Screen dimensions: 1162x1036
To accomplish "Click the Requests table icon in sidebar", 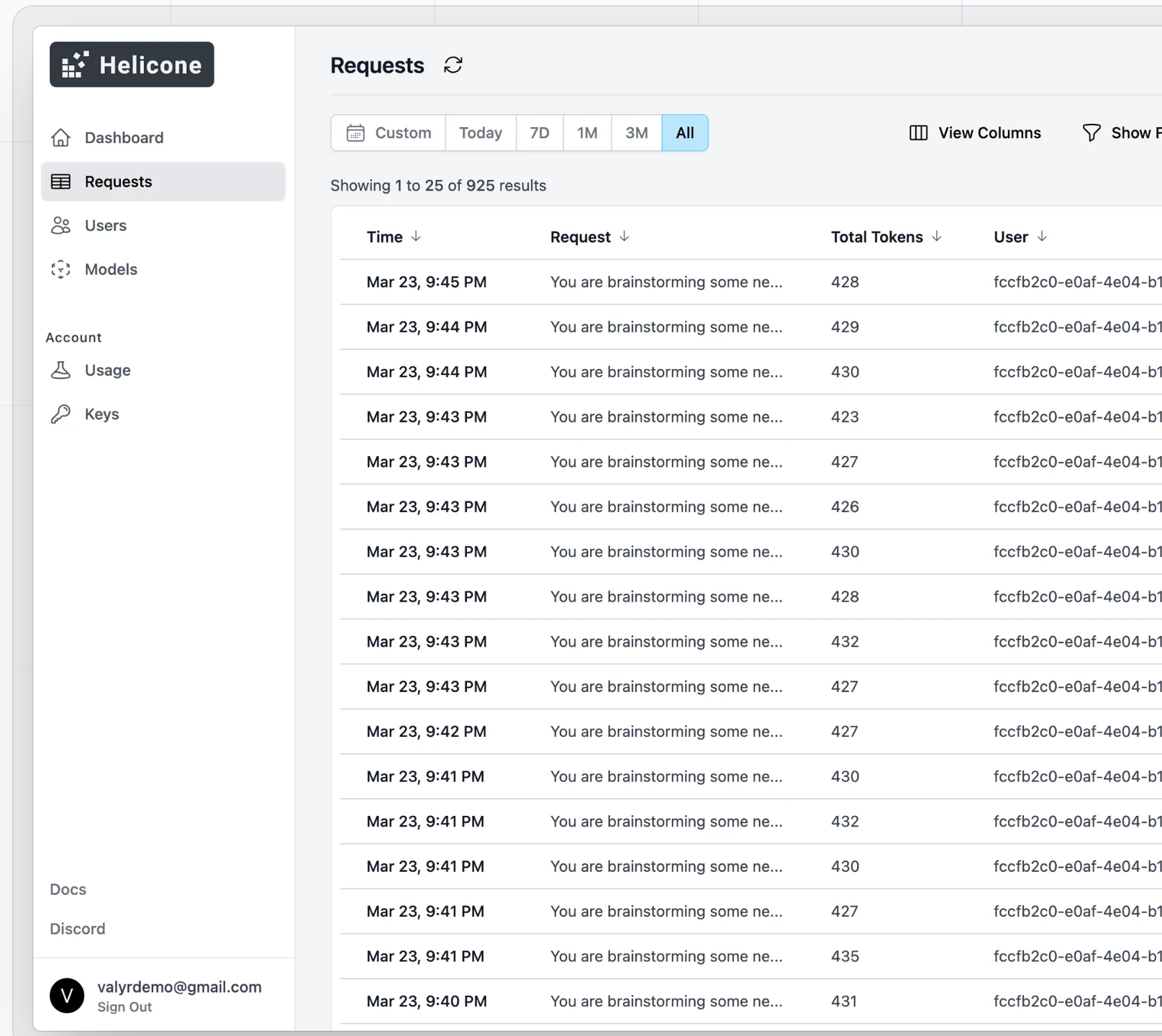I will coord(61,182).
